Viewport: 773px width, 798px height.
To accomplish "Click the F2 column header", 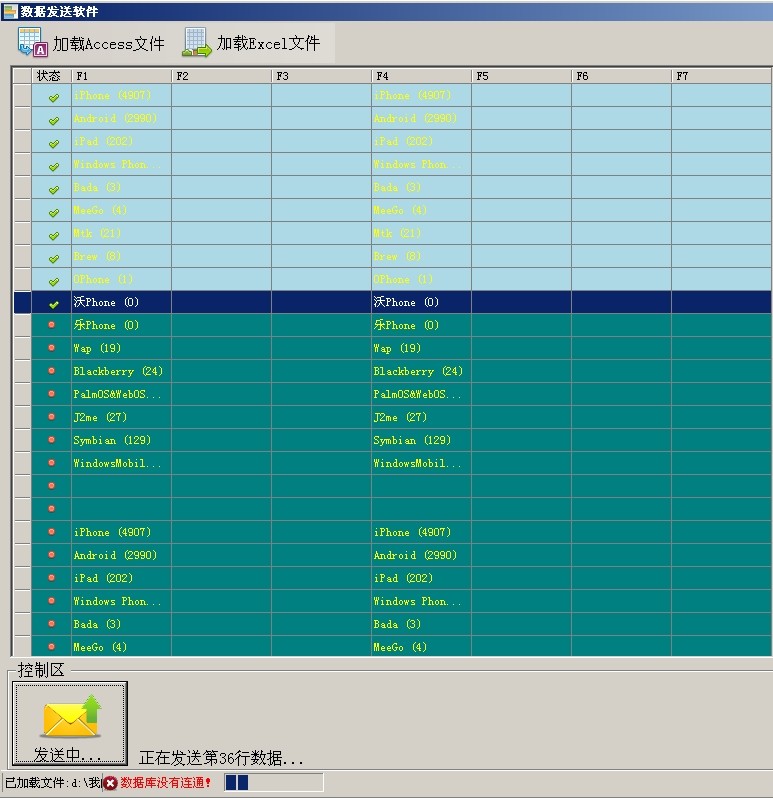I will [x=221, y=76].
